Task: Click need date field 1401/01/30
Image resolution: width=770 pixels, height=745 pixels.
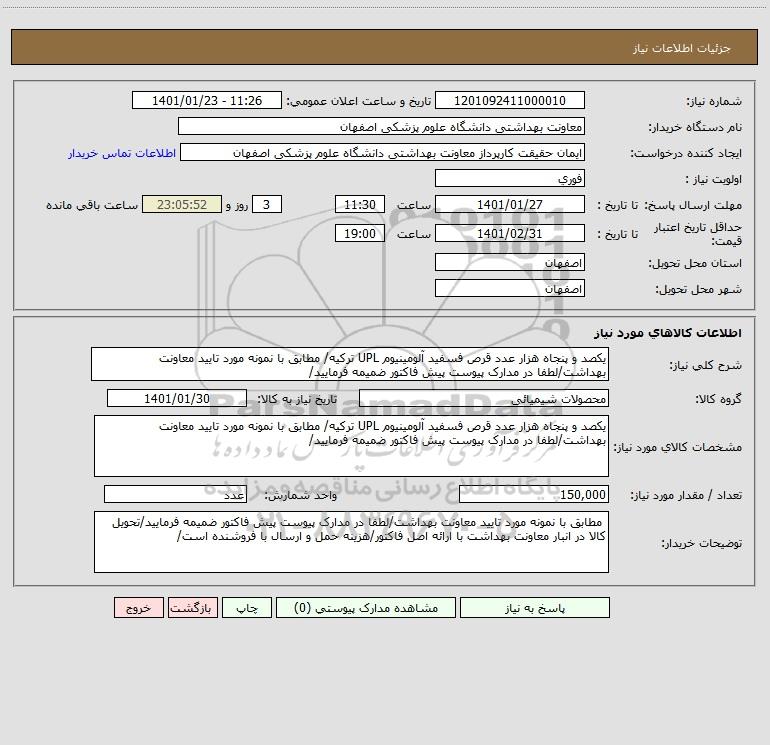Action: coord(177,399)
